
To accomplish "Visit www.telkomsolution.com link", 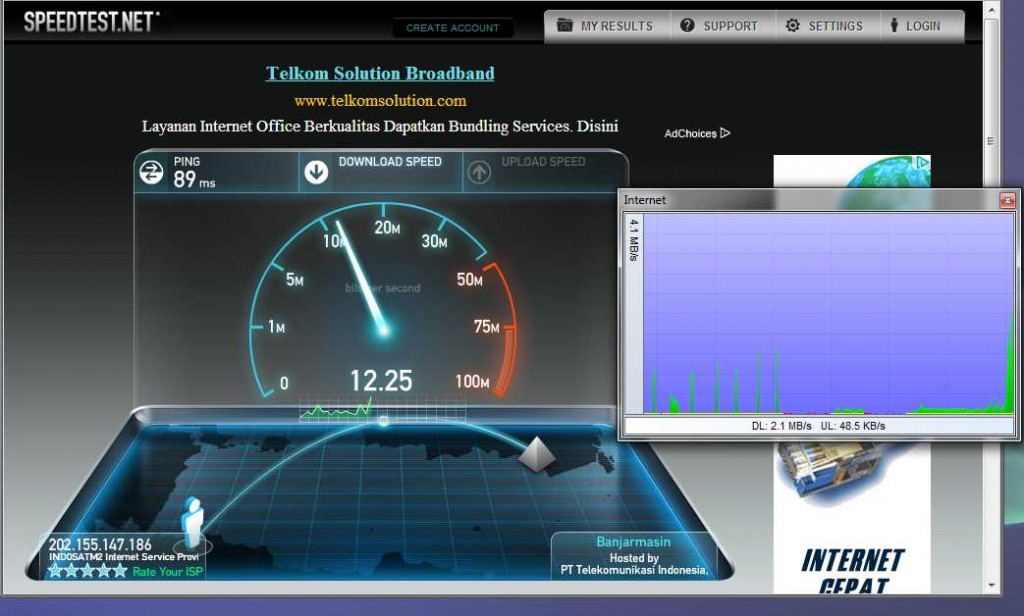I will tap(380, 101).
